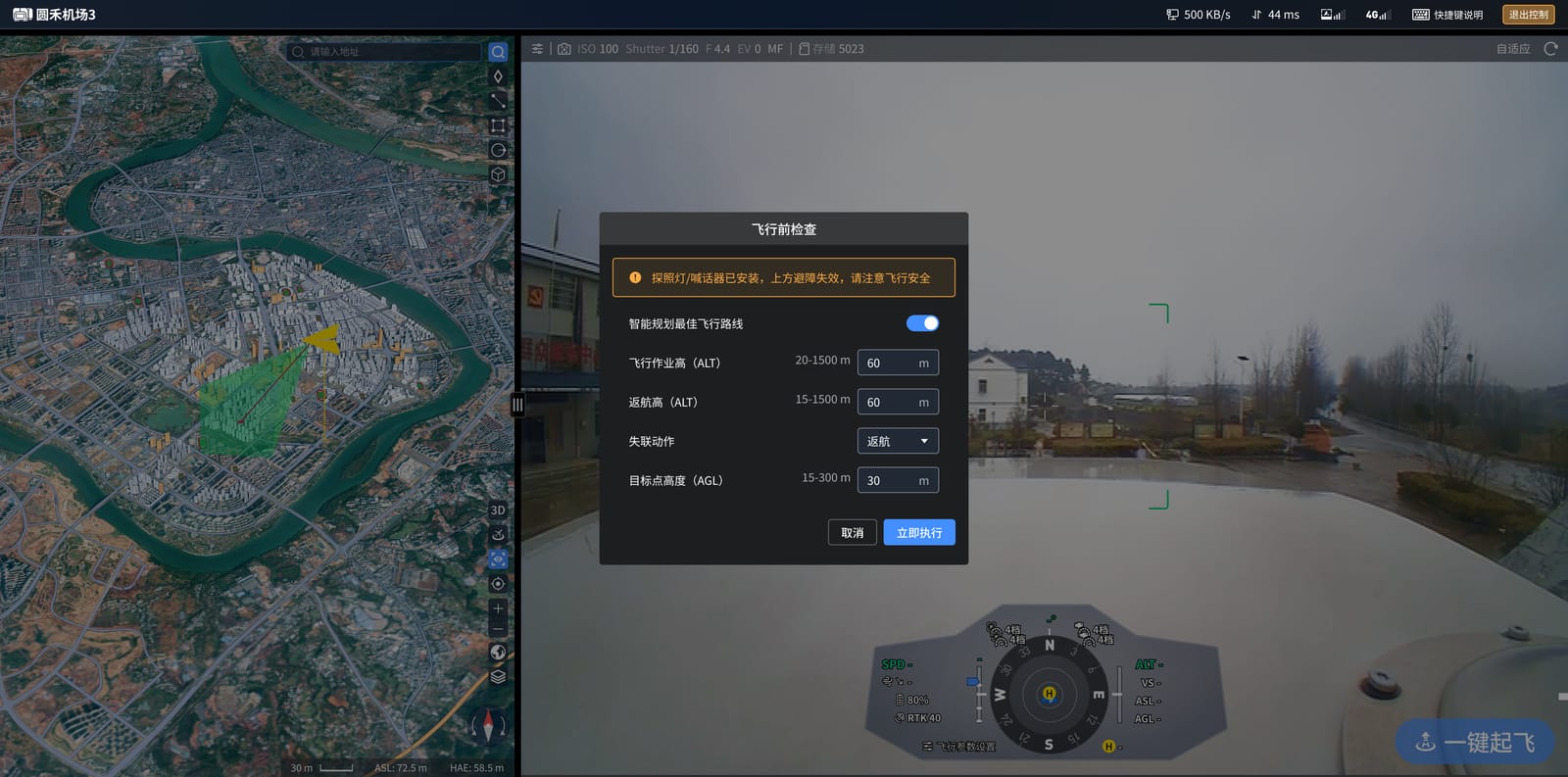1568x777 pixels.
Task: Click the 飞行作业高 (ALT) input field
Action: 898,363
